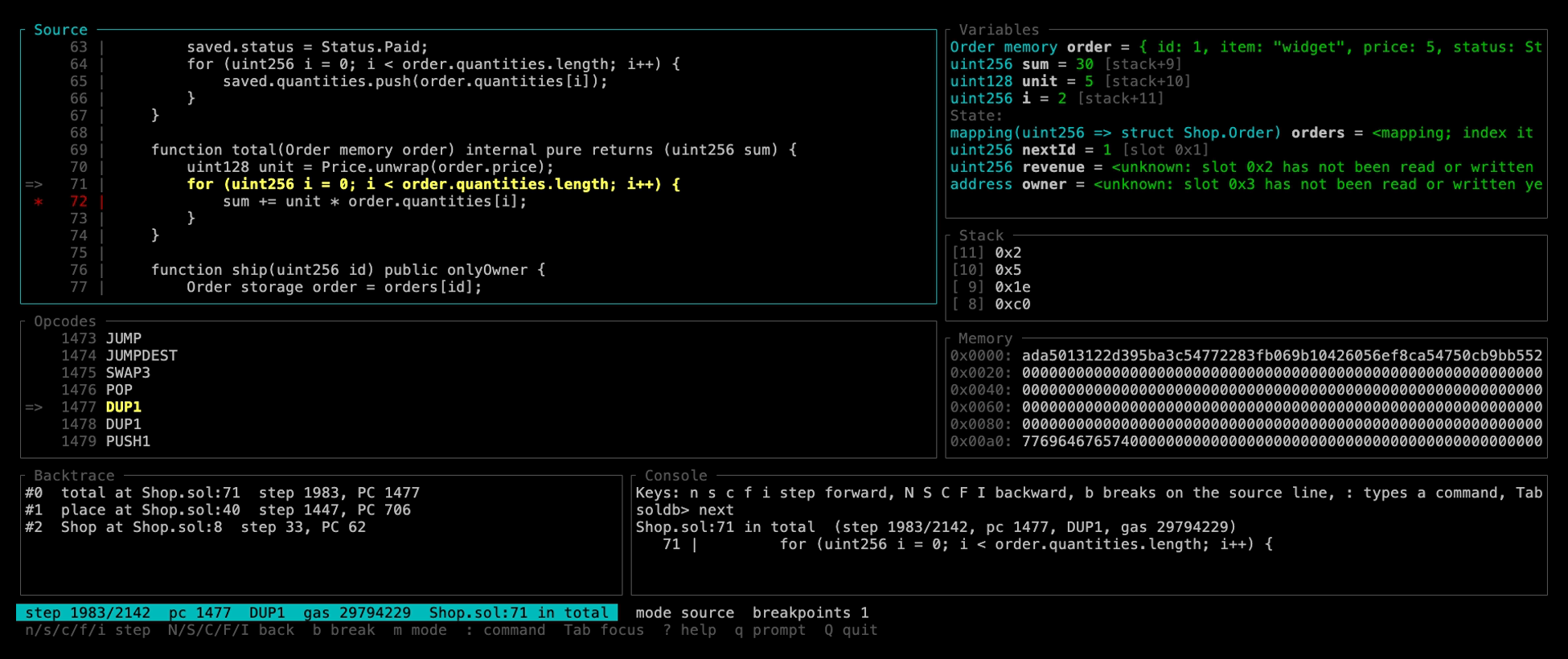Screen dimensions: 1568x659
Task: Click memory row 0x0020
Action: tap(1246, 373)
